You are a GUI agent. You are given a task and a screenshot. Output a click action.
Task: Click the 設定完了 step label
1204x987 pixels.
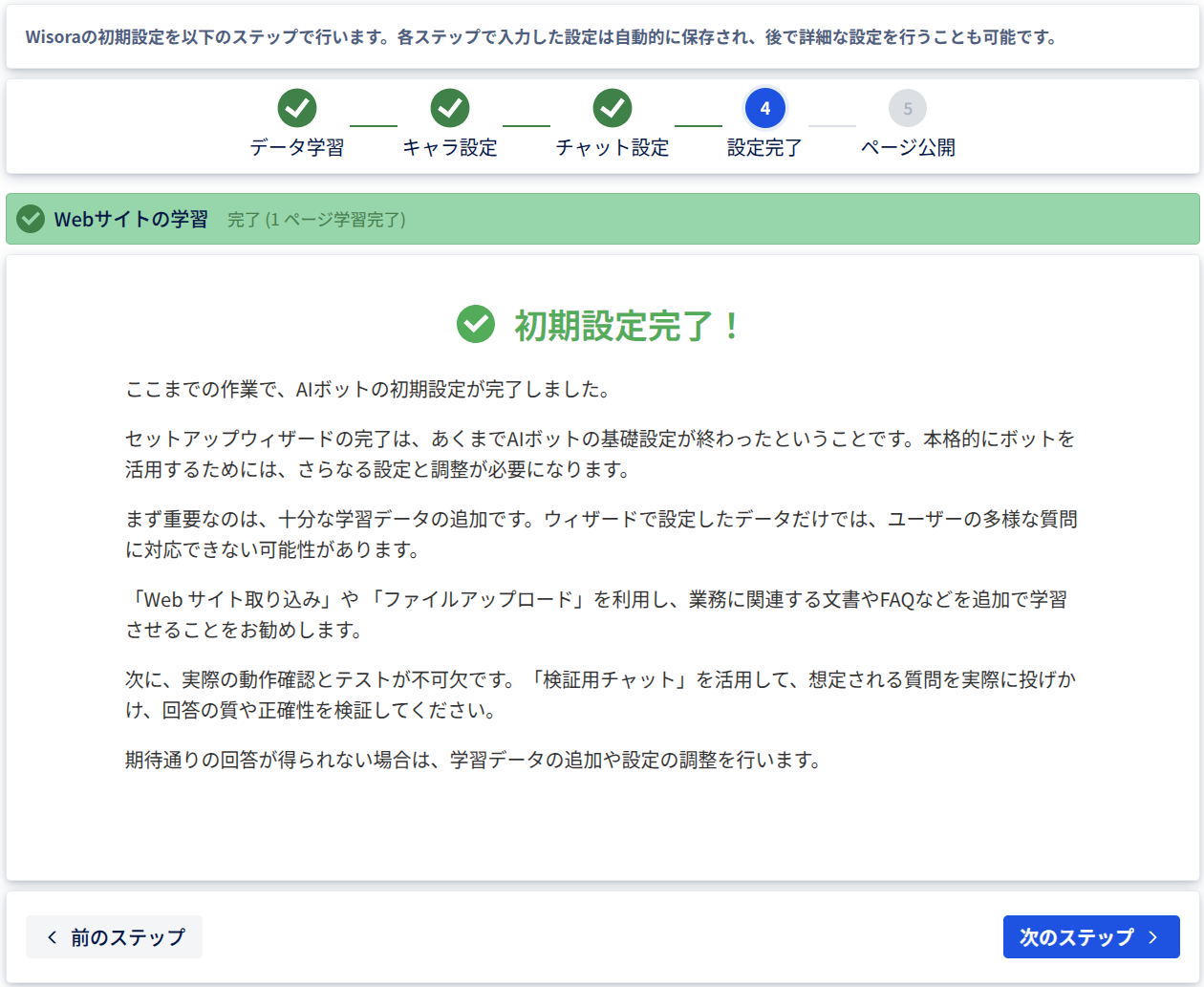point(765,148)
